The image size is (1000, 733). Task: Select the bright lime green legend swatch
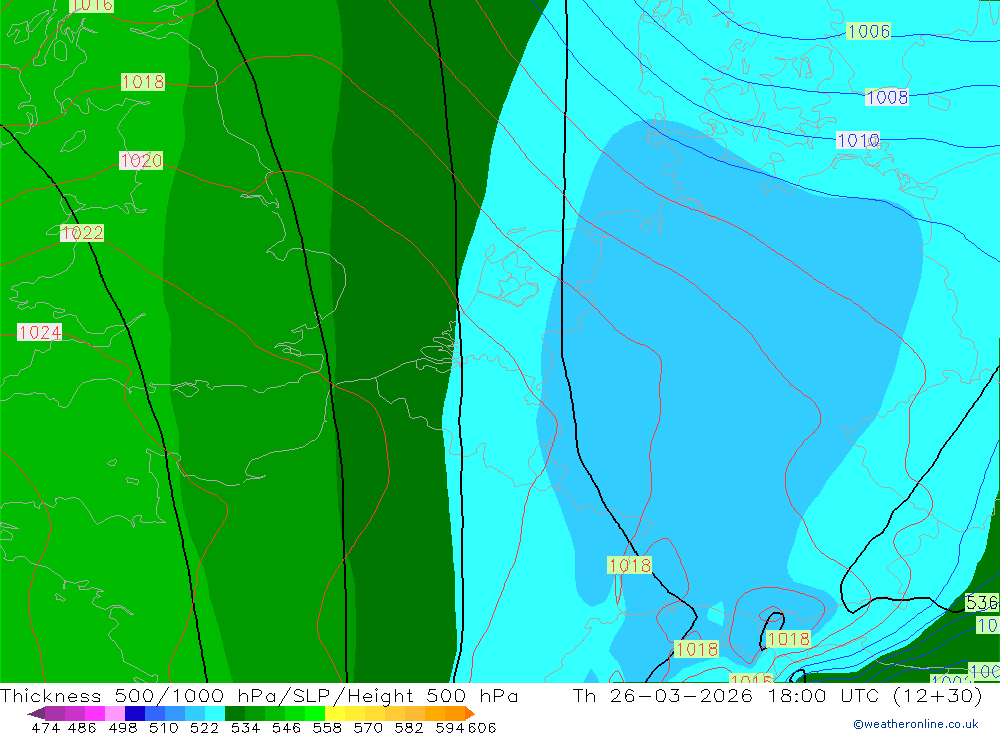[315, 713]
